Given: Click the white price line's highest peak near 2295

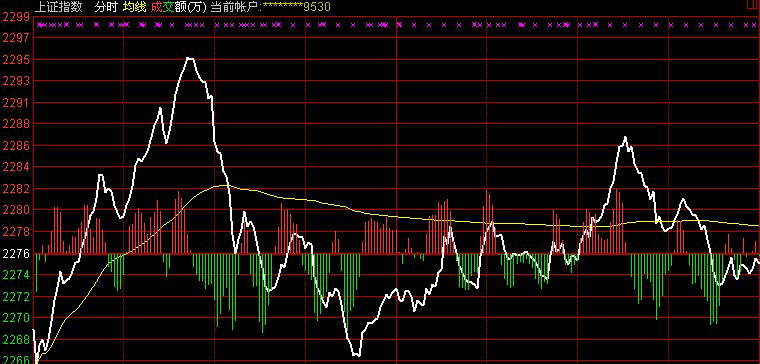Looking at the screenshot, I should click(x=190, y=58).
